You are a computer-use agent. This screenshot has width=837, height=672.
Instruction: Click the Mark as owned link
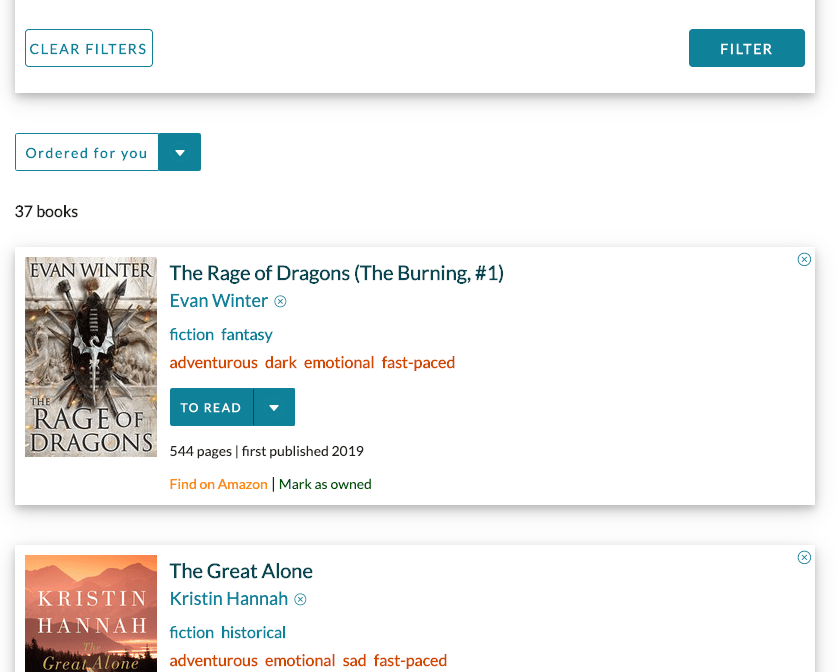point(325,484)
